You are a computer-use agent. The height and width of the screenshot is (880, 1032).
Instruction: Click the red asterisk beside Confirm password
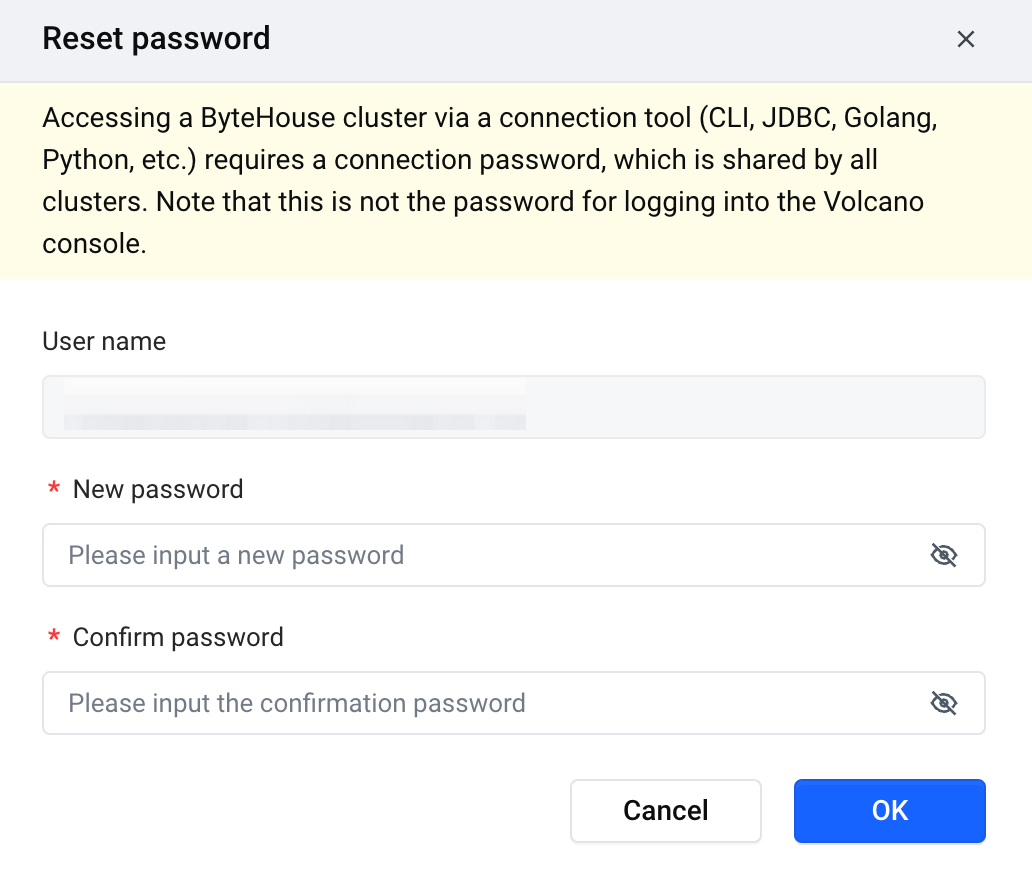click(x=54, y=637)
